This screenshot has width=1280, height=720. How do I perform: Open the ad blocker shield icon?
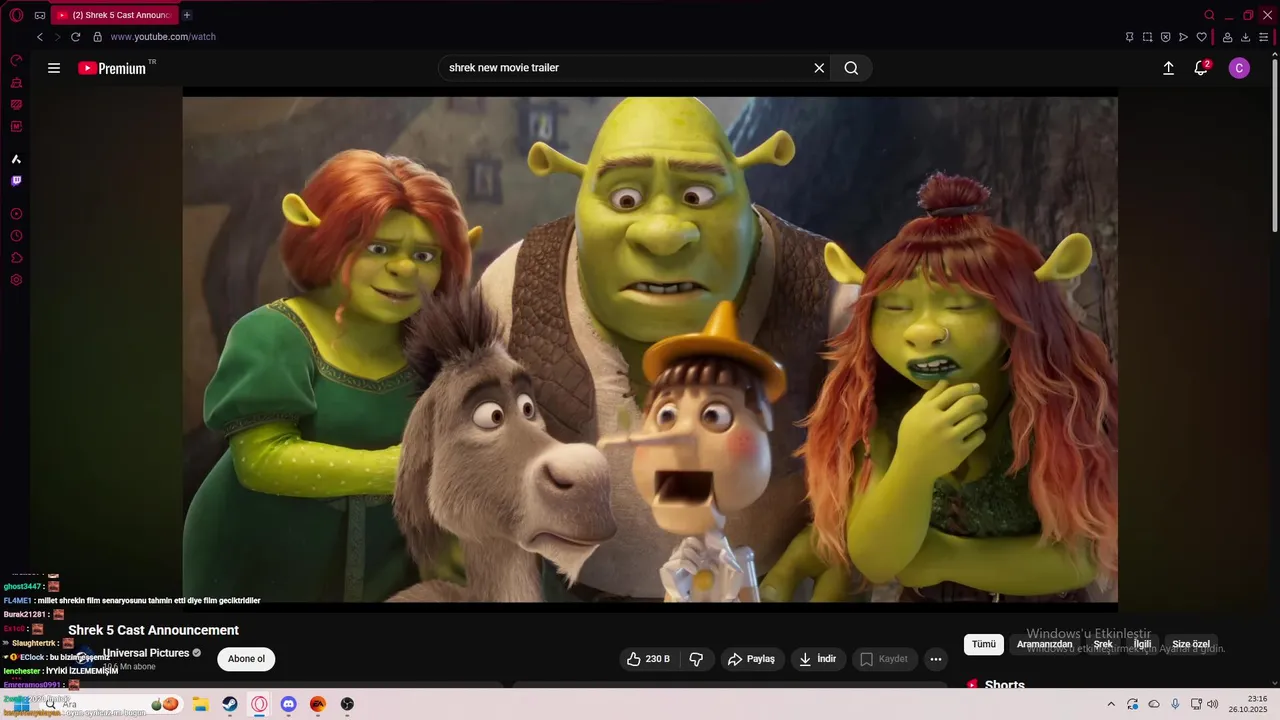(x=1165, y=37)
